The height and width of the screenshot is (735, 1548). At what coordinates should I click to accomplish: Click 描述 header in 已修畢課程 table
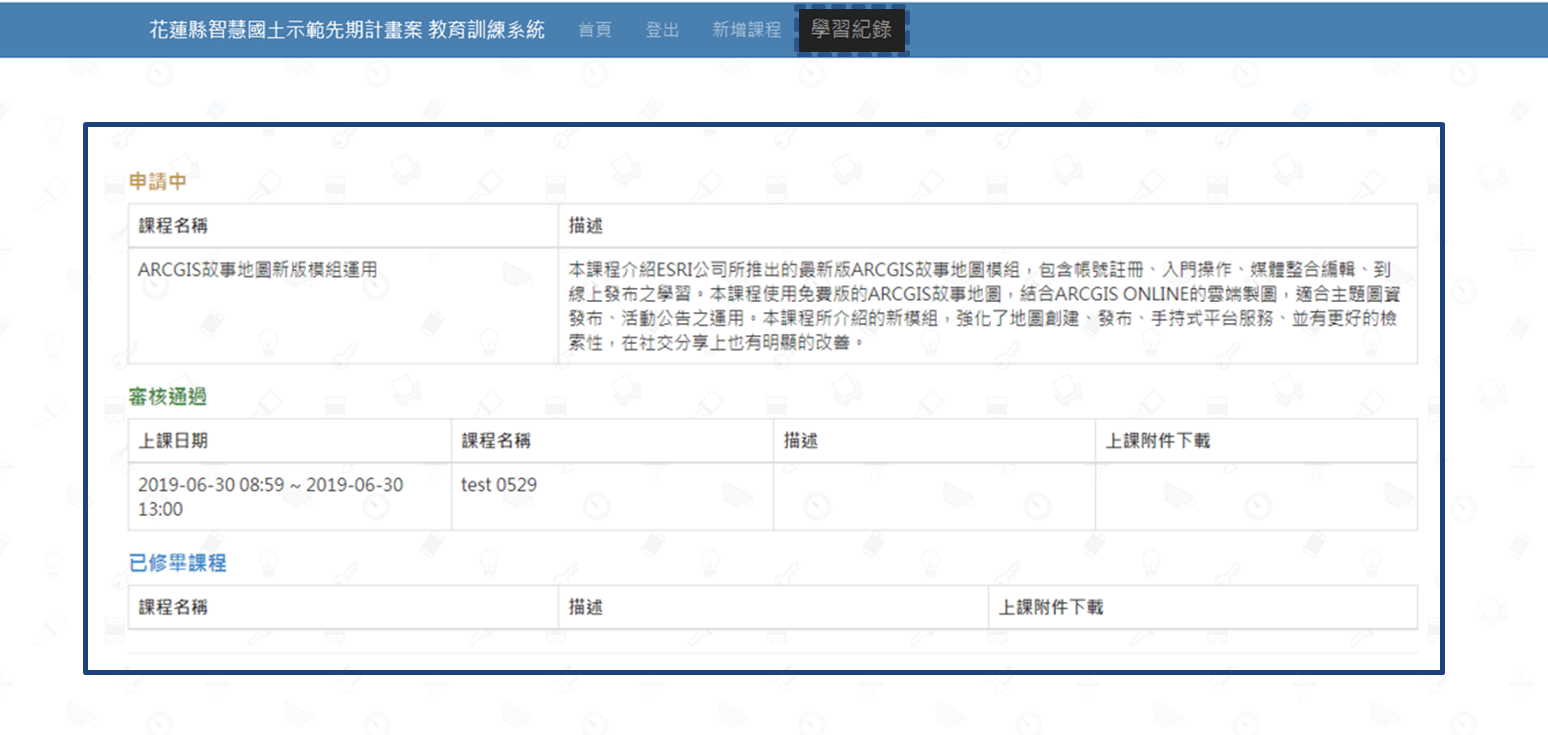585,607
